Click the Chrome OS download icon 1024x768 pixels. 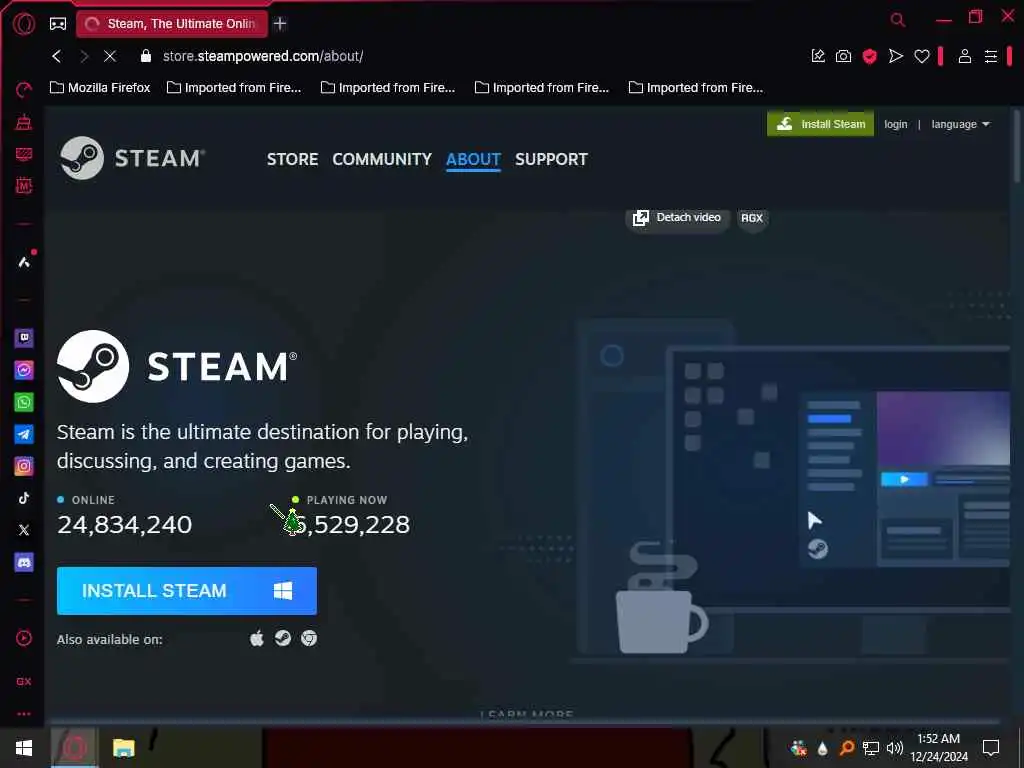coord(309,638)
